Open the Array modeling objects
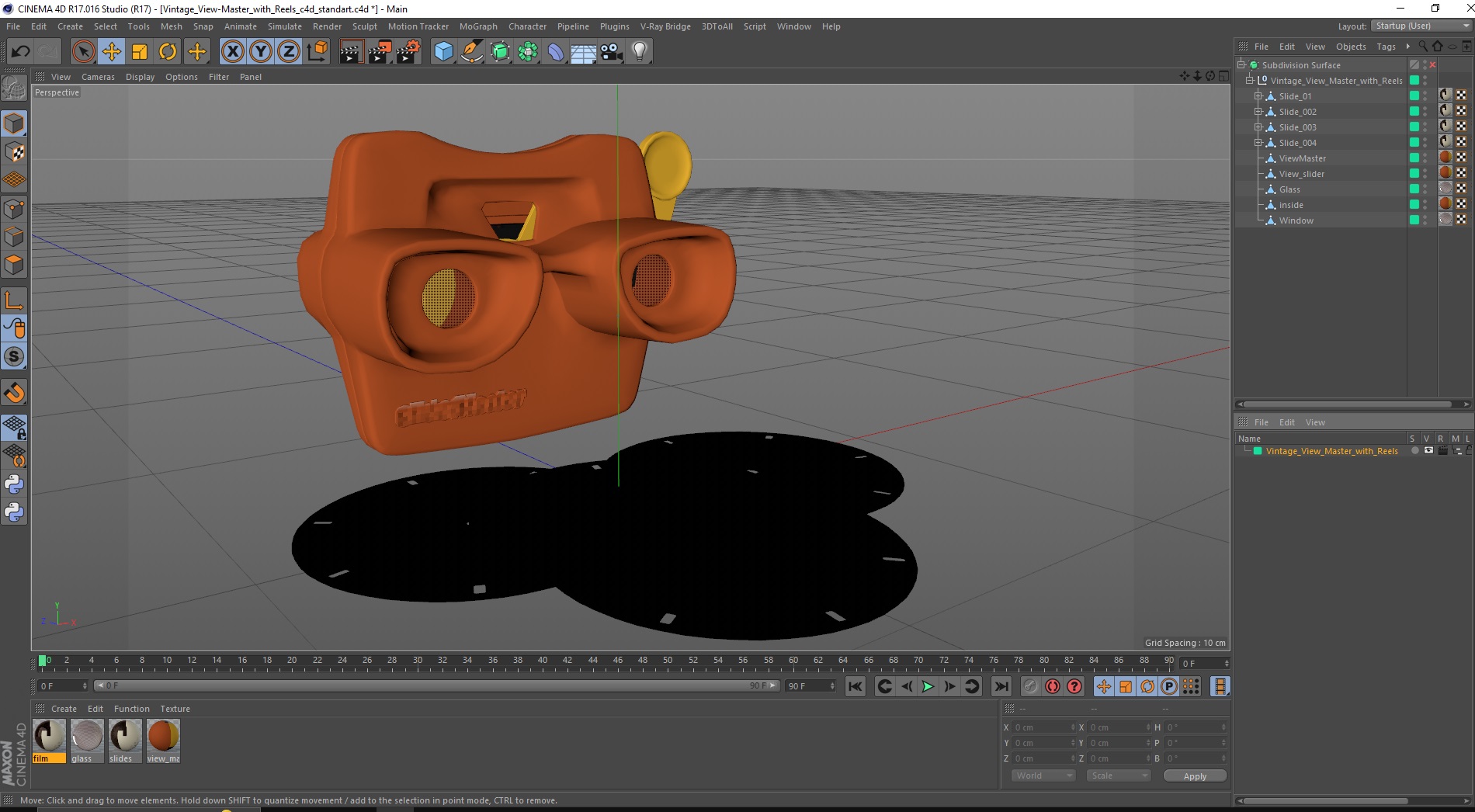This screenshot has width=1475, height=812. (x=528, y=52)
